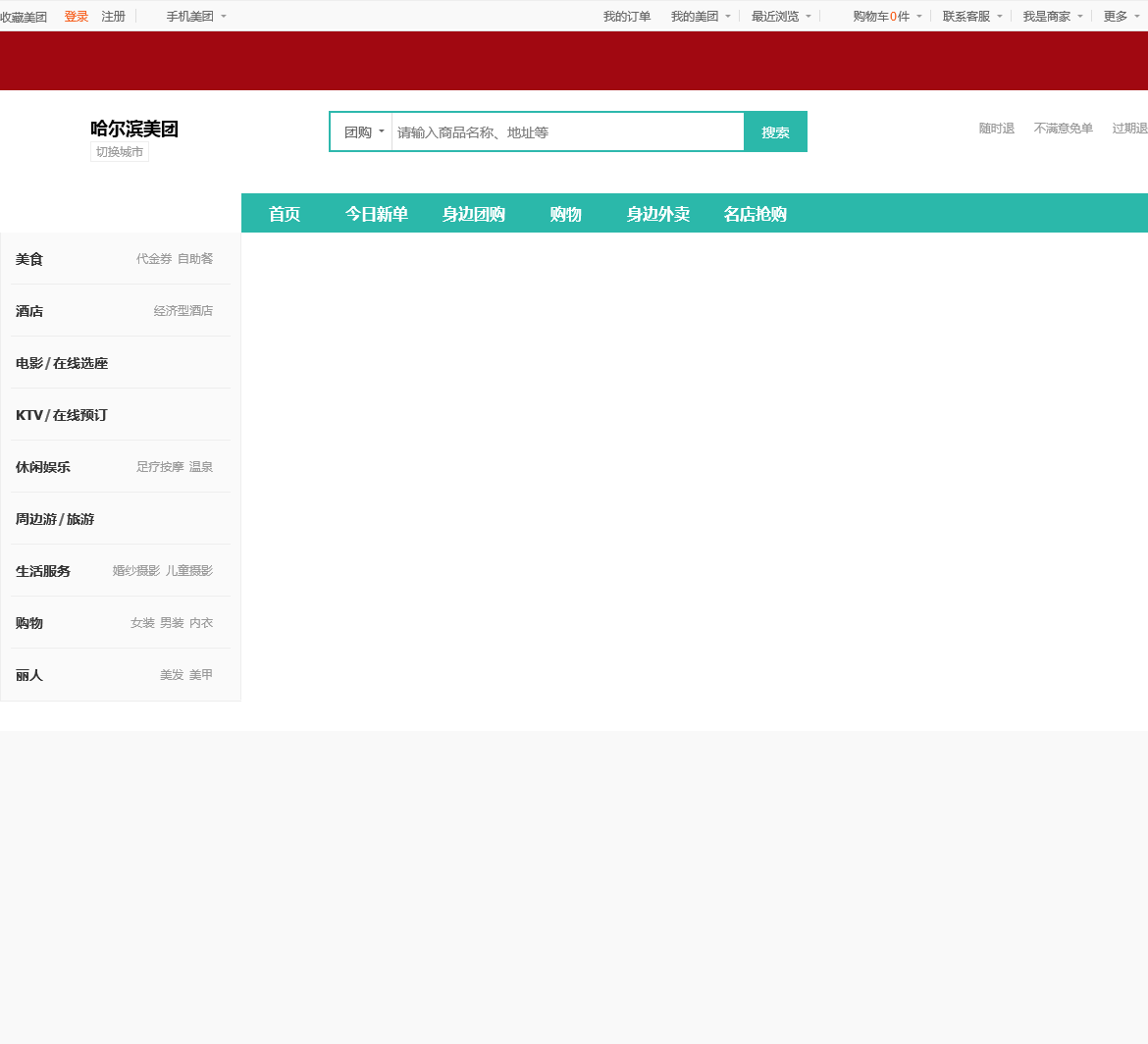Expand the 我的美团 dropdown
This screenshot has height=1044, width=1148.
pos(701,16)
